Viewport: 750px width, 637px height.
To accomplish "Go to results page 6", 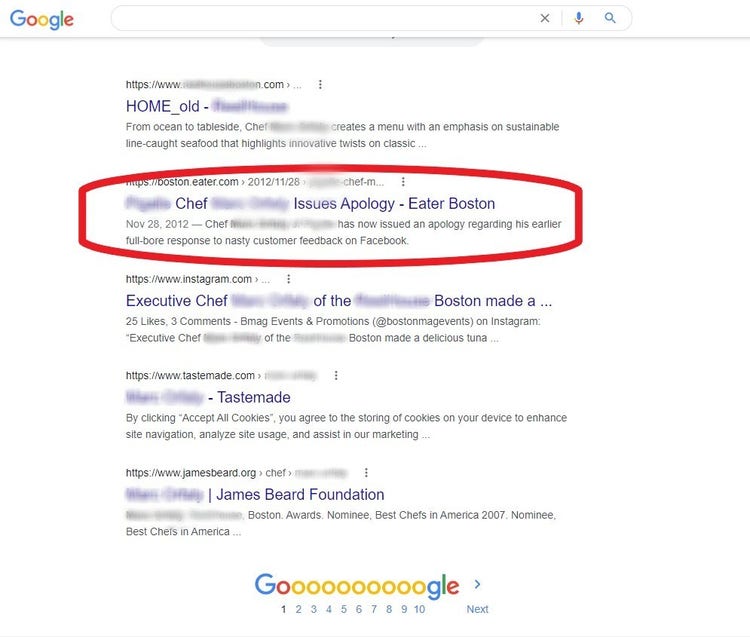I will [x=359, y=609].
